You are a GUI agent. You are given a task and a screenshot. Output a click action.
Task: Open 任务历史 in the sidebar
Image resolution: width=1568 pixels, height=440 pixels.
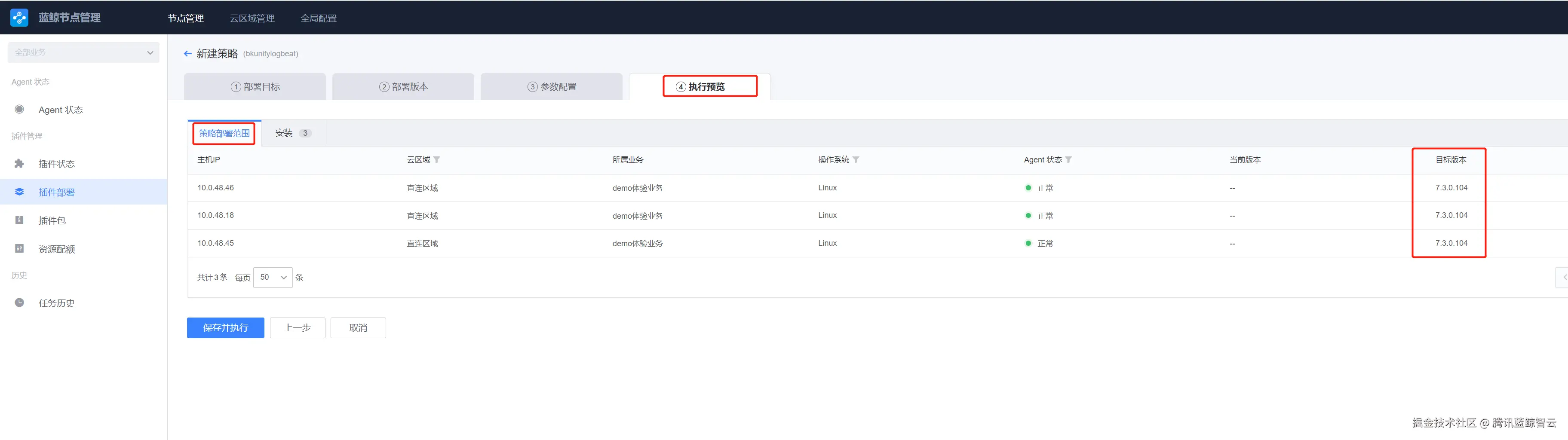pyautogui.click(x=83, y=302)
